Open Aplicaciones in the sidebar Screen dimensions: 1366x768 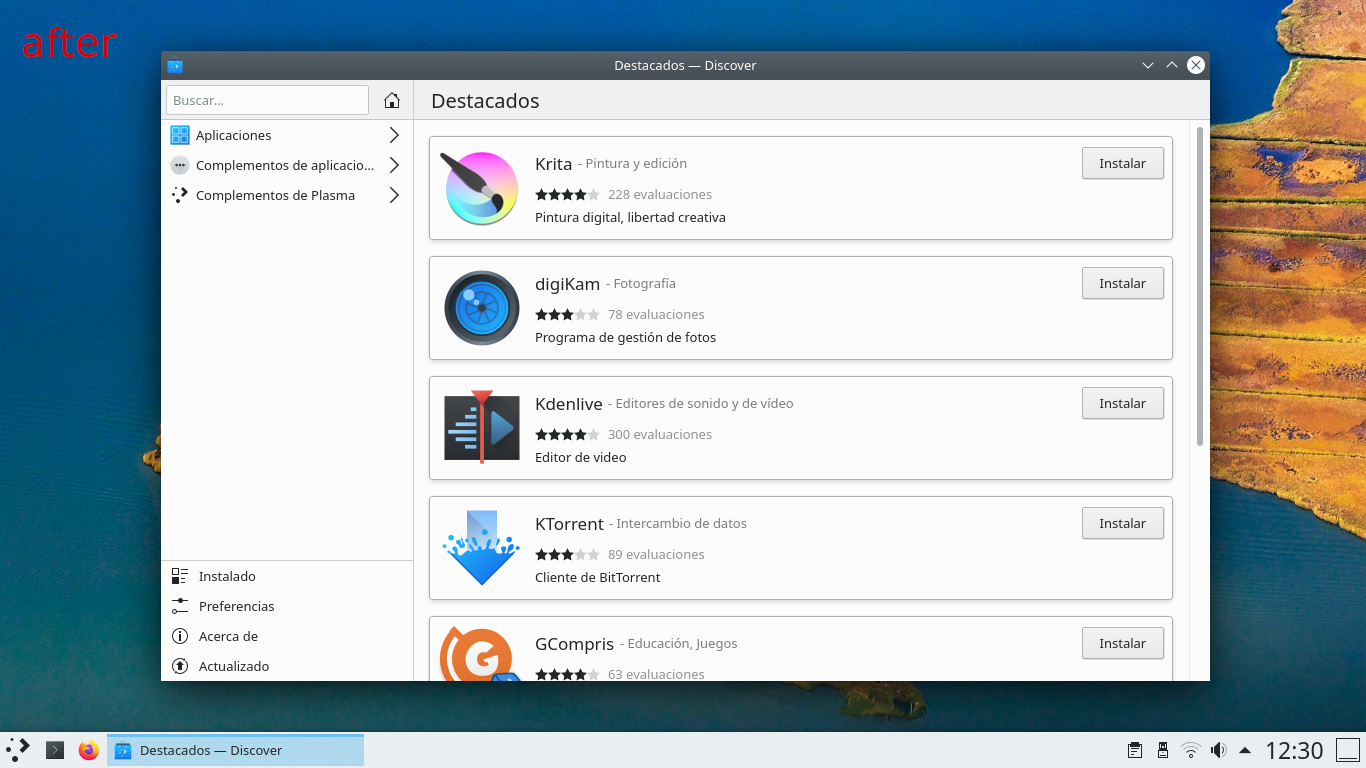point(287,135)
